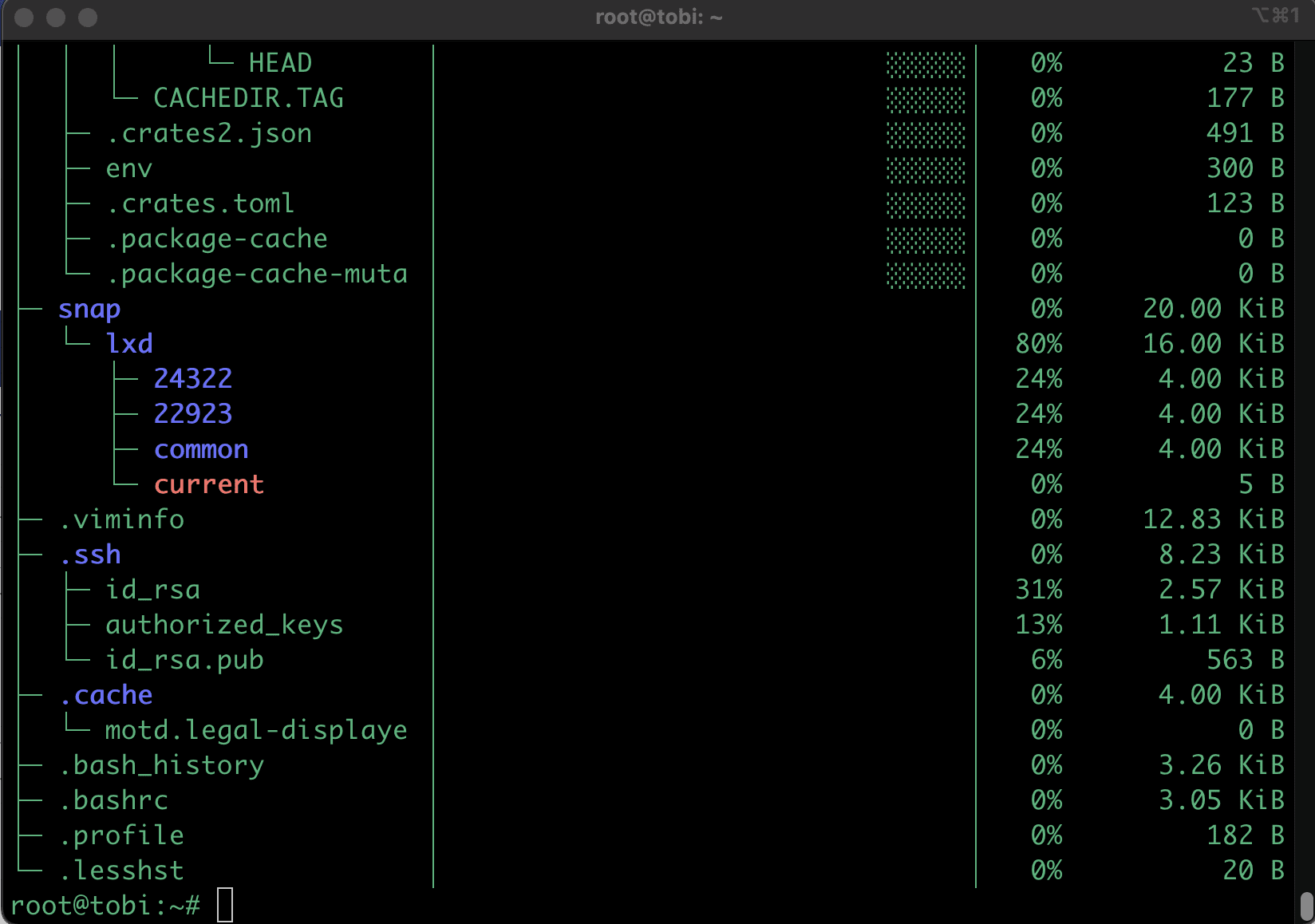Screen dimensions: 1315x924
Task: Click the green zoom window button
Action: point(88,18)
